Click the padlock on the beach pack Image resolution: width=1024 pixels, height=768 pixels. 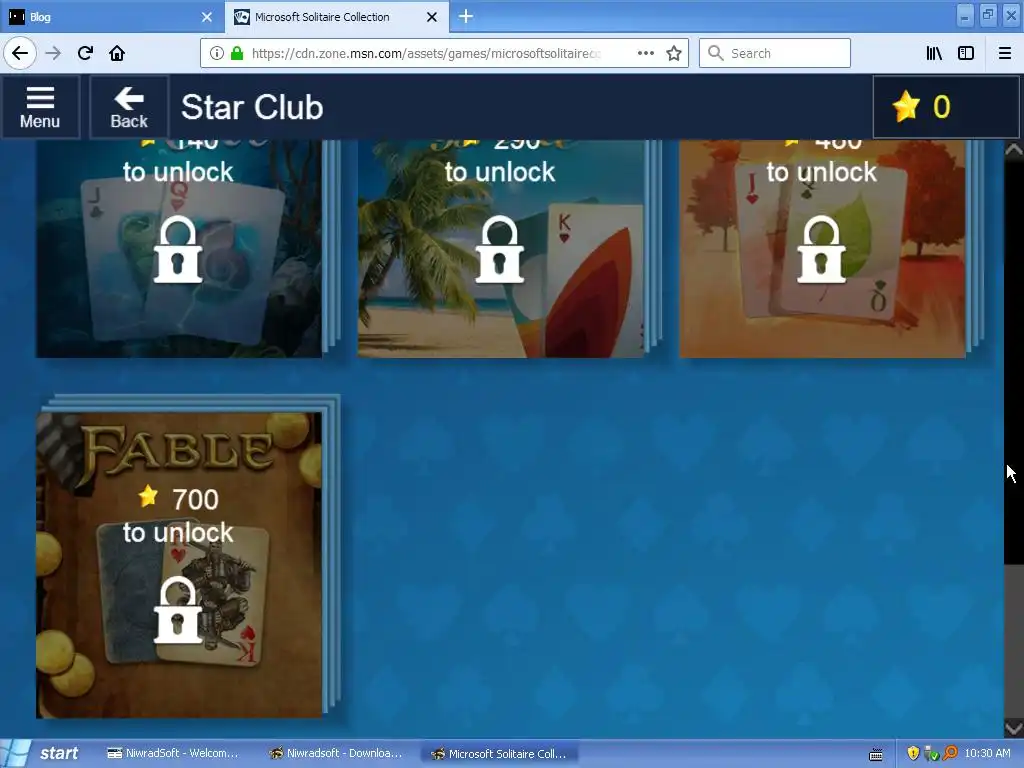[x=500, y=249]
